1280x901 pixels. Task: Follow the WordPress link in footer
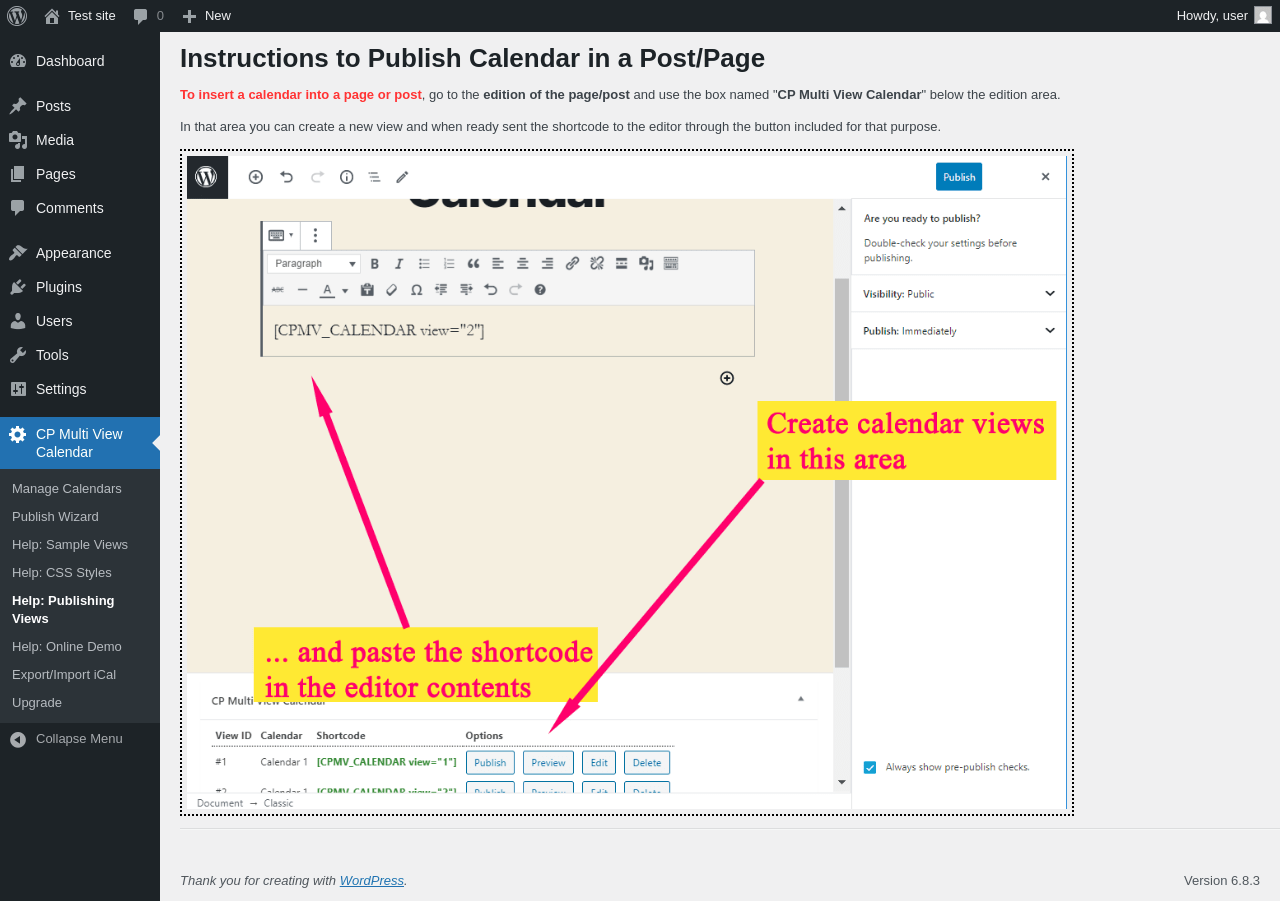click(372, 881)
